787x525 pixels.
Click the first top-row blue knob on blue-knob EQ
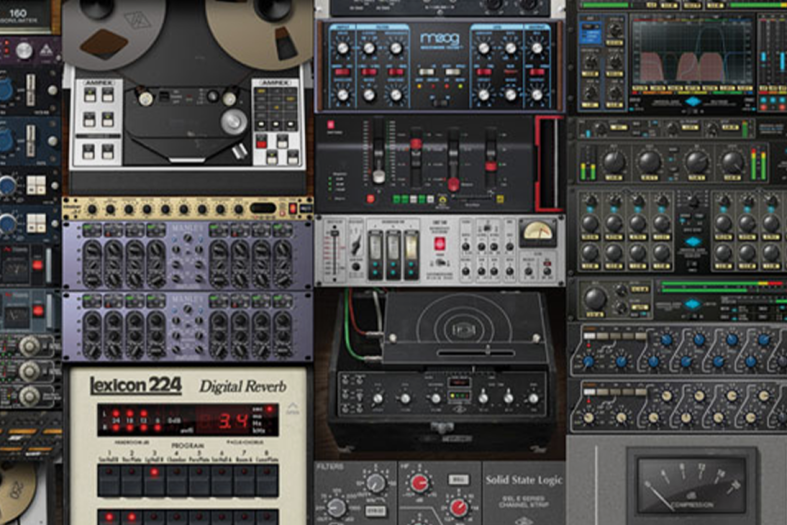pos(667,340)
